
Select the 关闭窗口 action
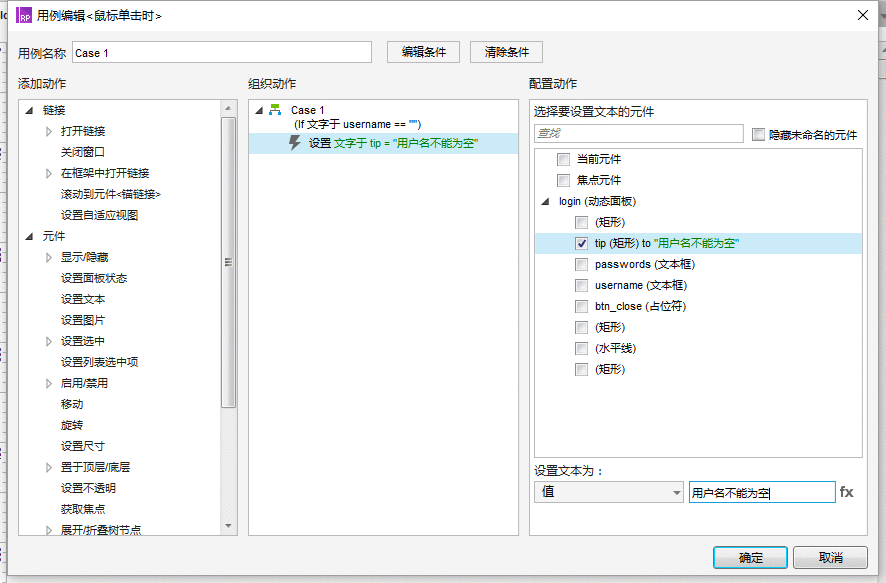tap(82, 152)
